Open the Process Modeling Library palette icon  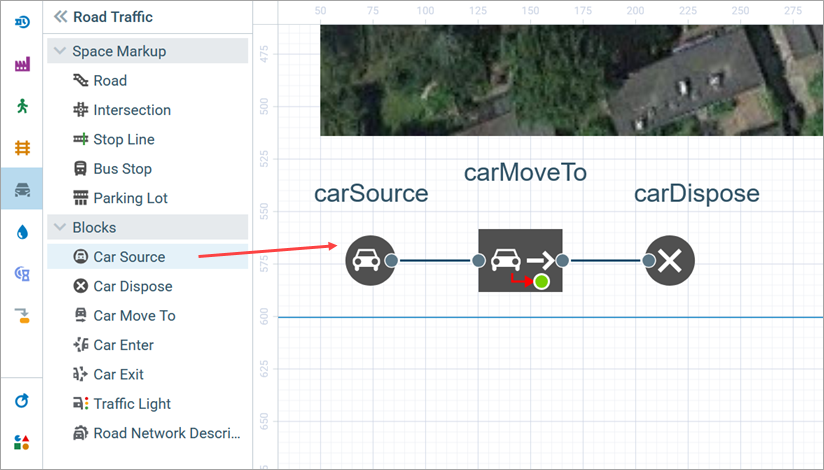click(x=21, y=22)
